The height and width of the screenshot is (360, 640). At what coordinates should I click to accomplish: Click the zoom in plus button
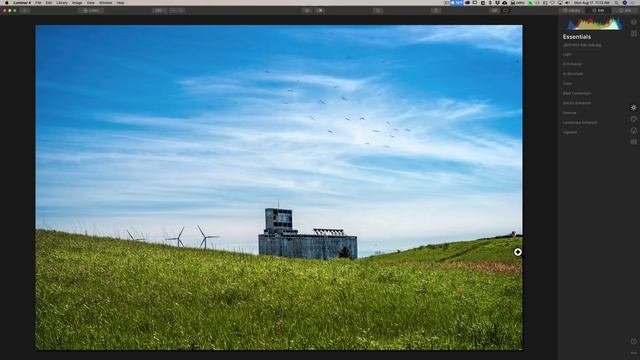coord(181,11)
